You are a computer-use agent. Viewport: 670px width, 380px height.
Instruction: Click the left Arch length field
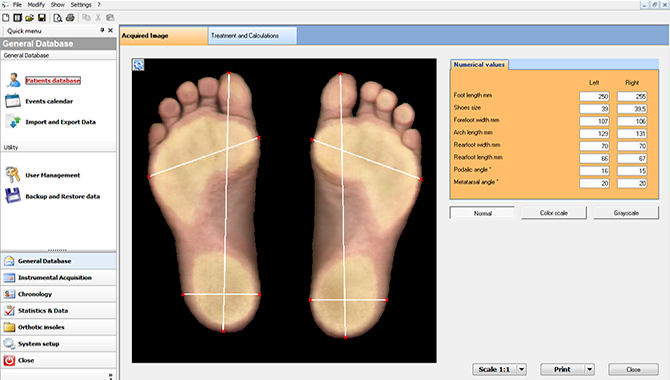tap(594, 134)
